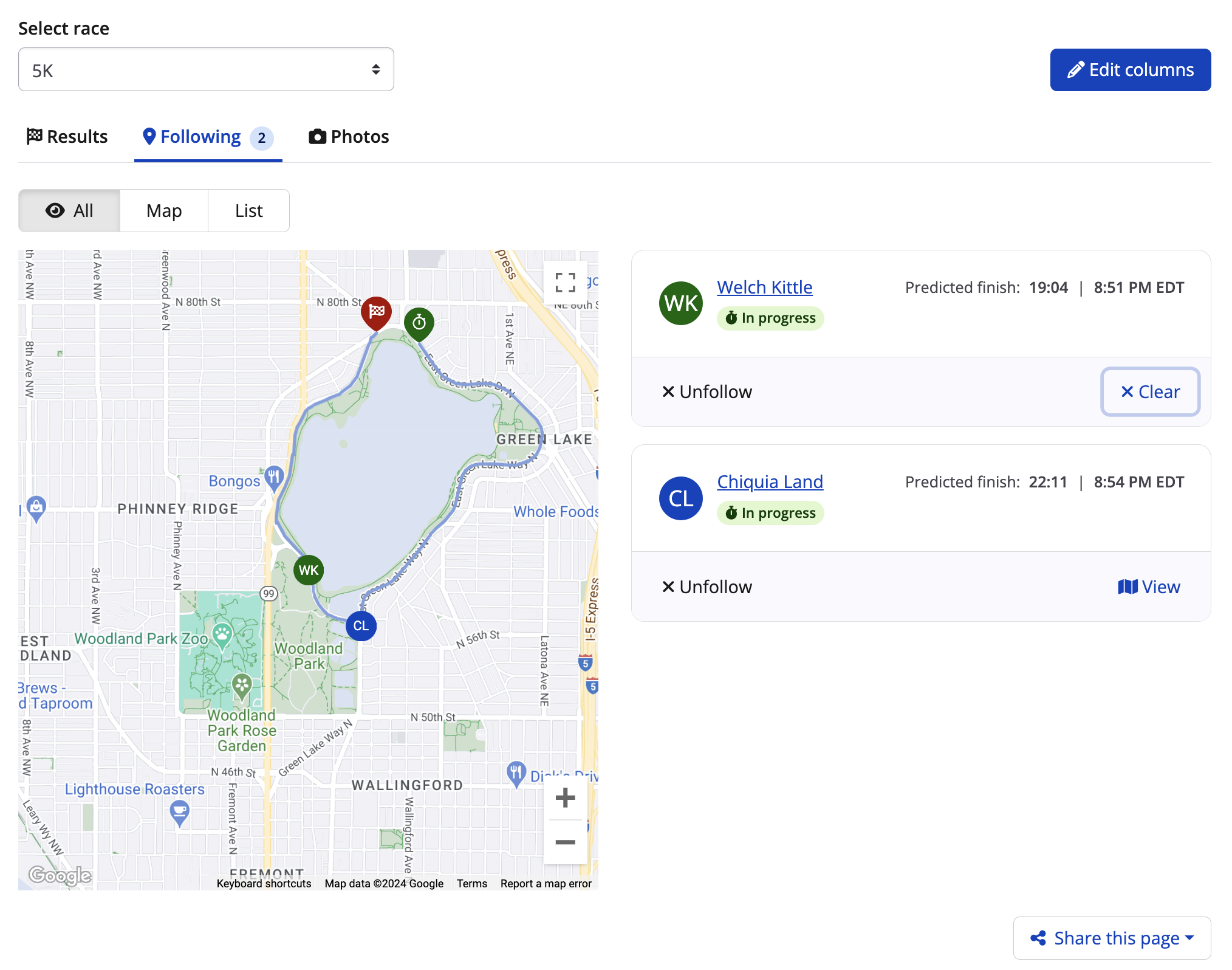Open the Select race dropdown
This screenshot has height=970, width=1232.
click(x=206, y=70)
